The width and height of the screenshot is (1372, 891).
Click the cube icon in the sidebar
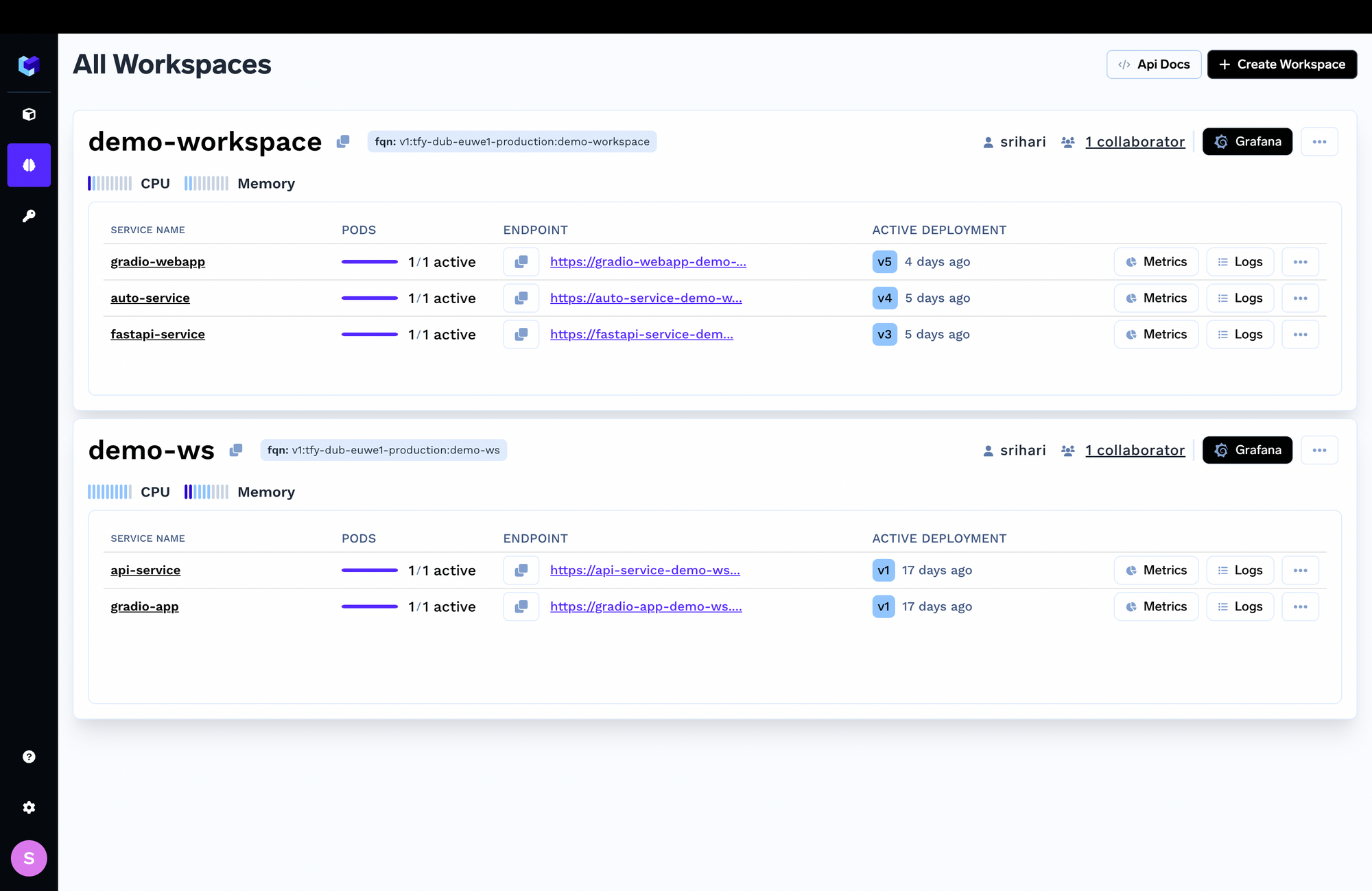(x=29, y=115)
